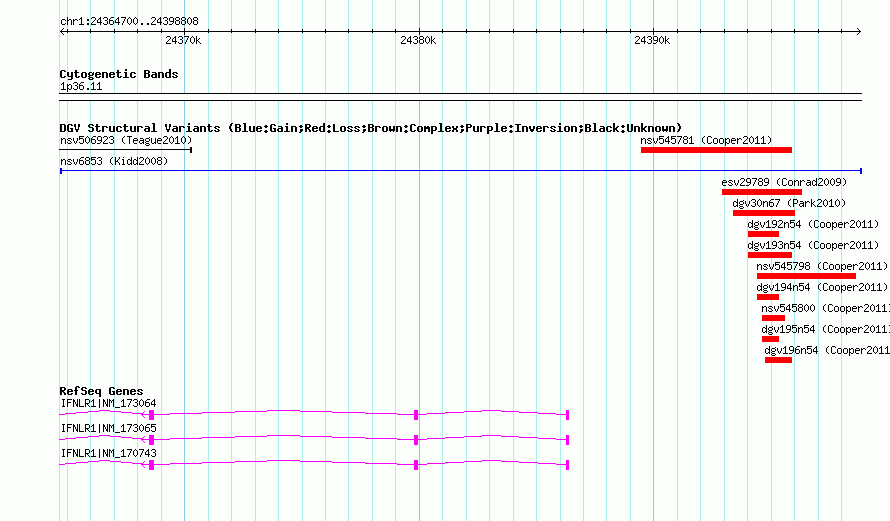Select the red bar under dgv192n54
The height and width of the screenshot is (521, 890).
pyautogui.click(x=763, y=234)
